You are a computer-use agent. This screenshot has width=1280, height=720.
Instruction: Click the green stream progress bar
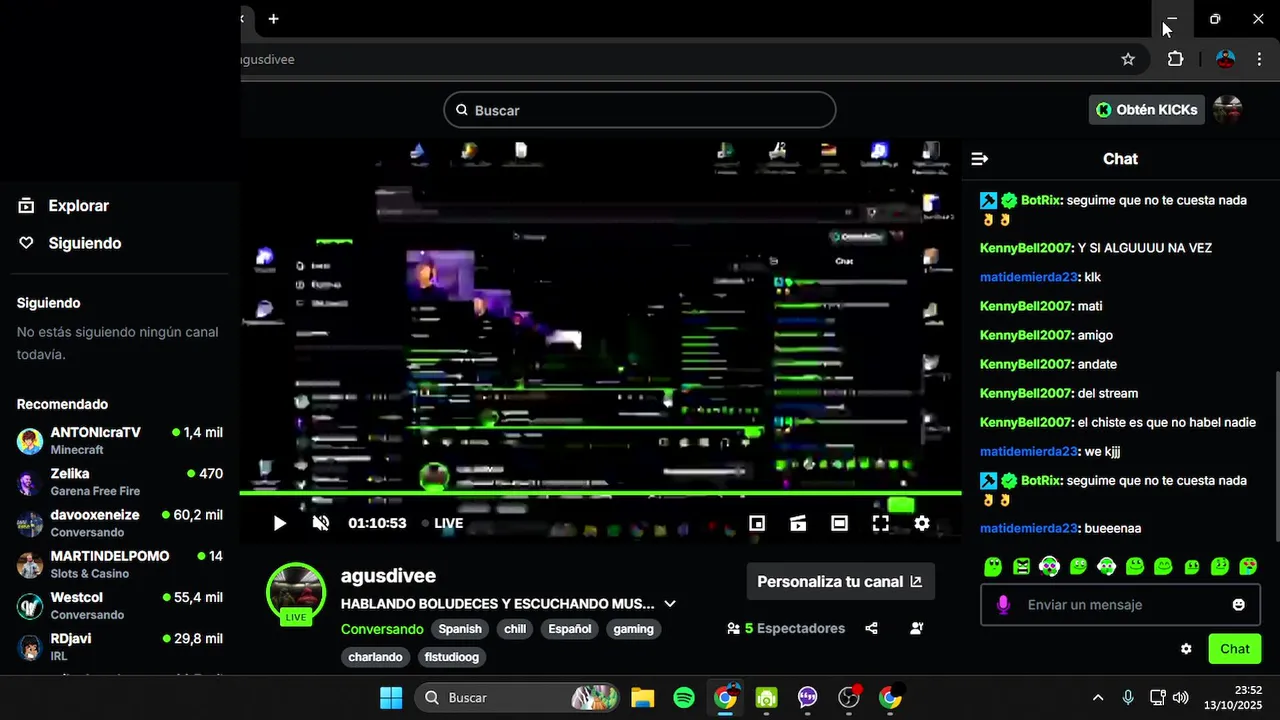click(x=600, y=493)
